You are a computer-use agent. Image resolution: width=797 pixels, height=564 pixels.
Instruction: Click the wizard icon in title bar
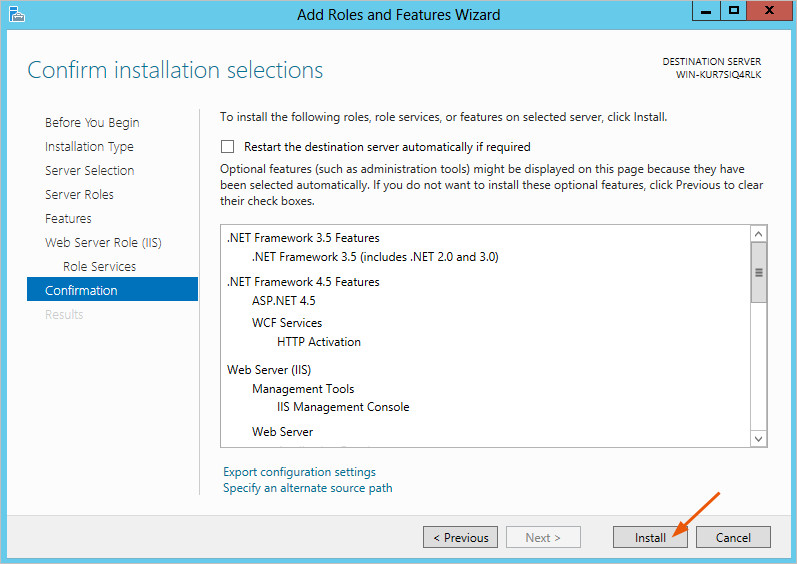15,14
